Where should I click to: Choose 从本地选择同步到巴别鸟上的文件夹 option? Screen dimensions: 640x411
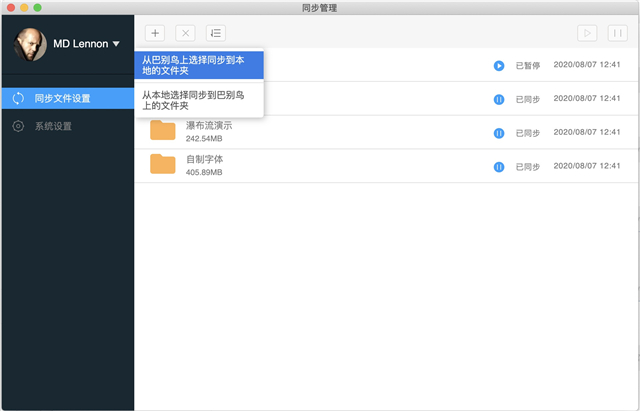coord(199,101)
